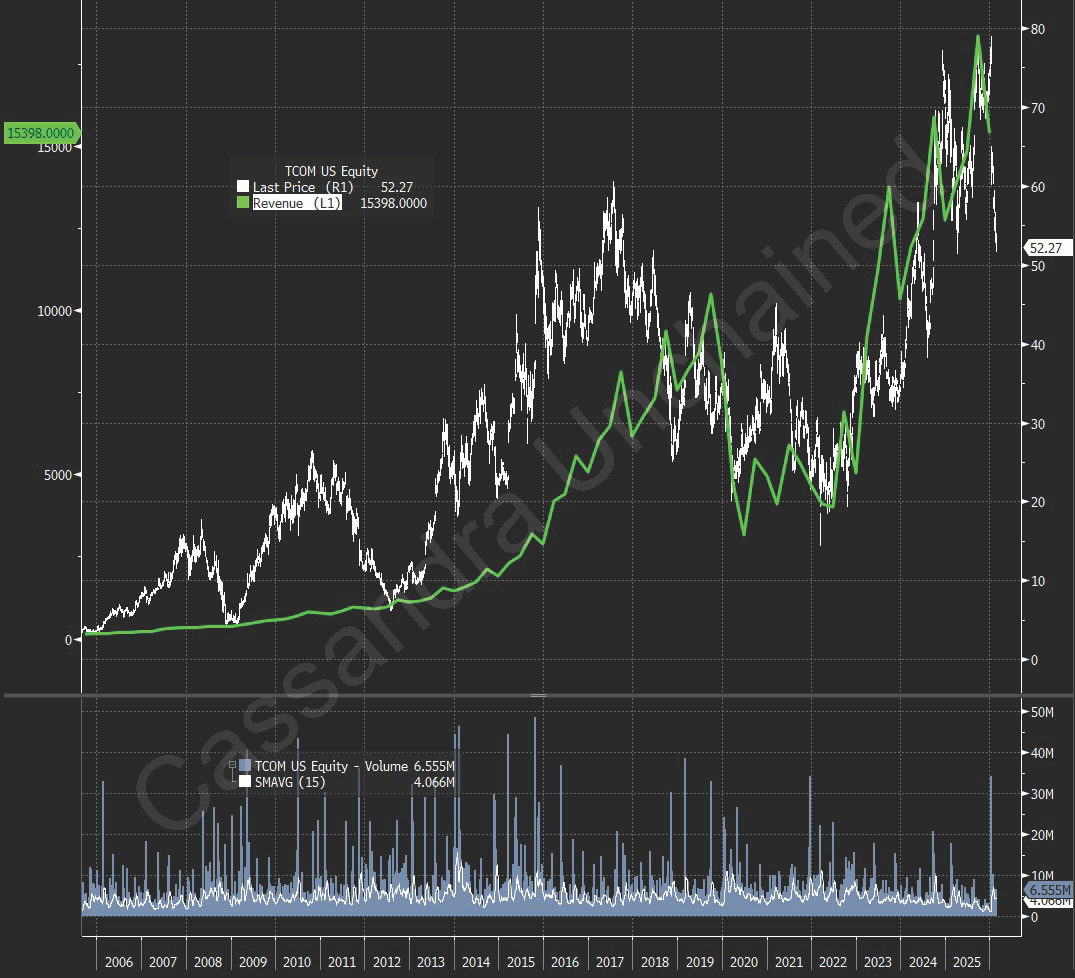
Task: Click the white Last Price color swatch
Action: coord(242,187)
